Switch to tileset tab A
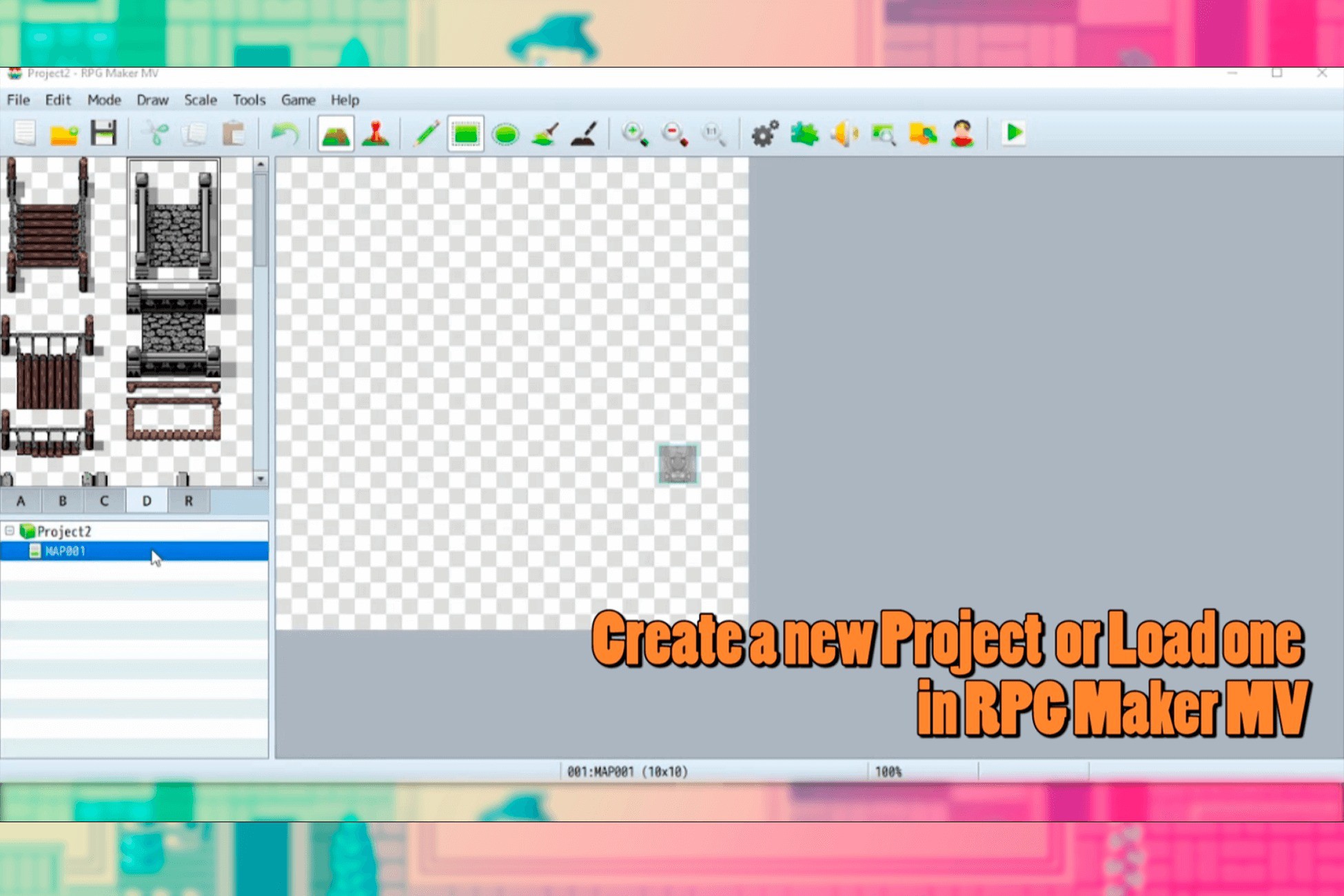 point(21,501)
